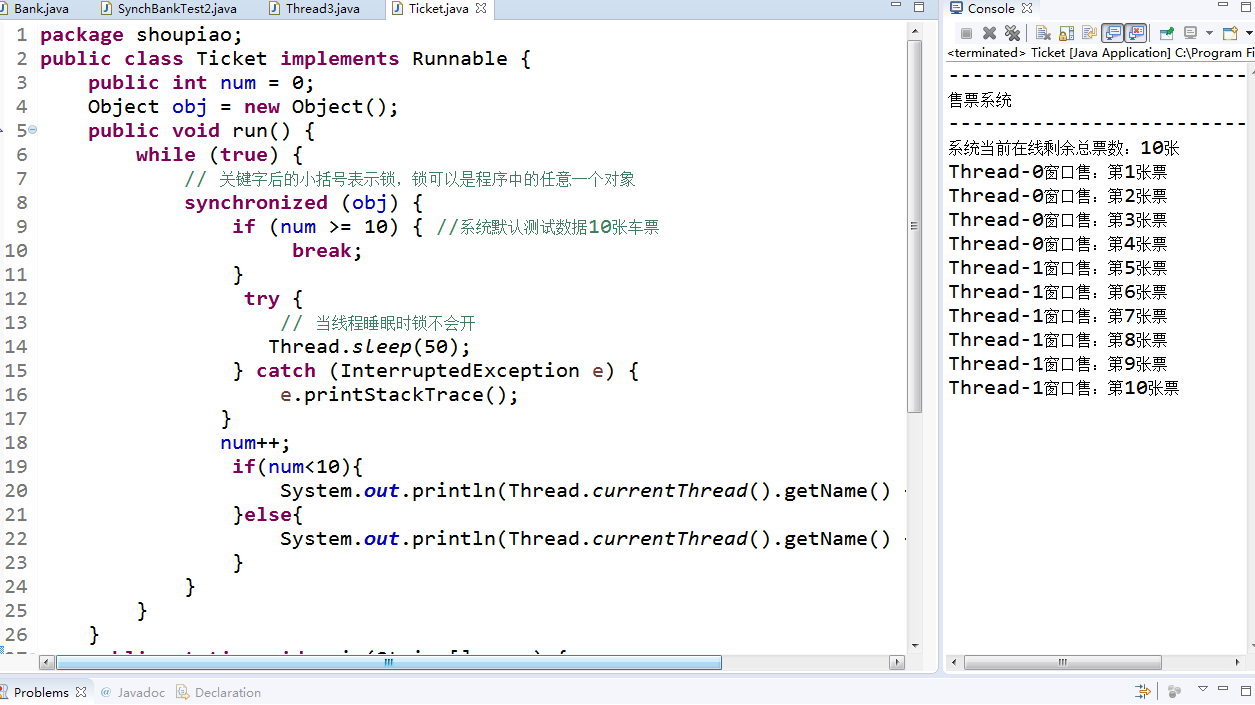Viewport: 1255px width, 705px height.
Task: Click editor vertical scrollbar down arrow
Action: (x=914, y=645)
